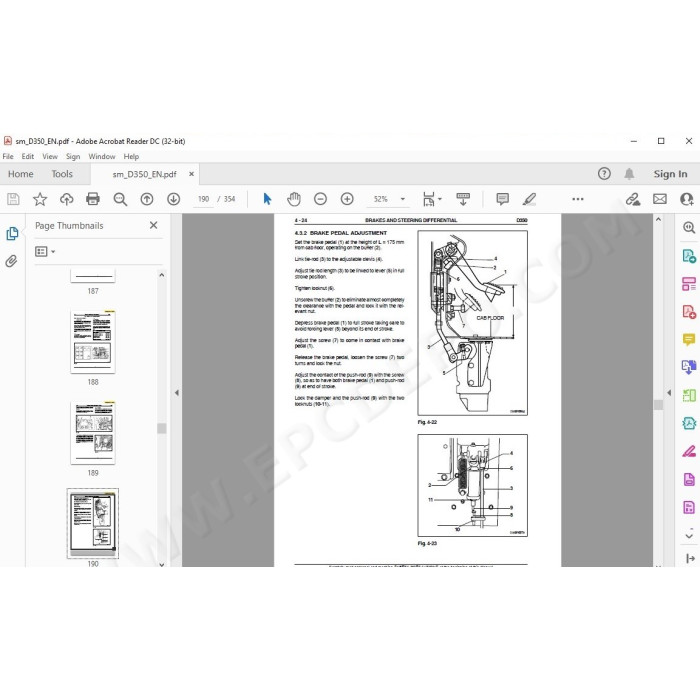Select the arrow selection tool

267,199
